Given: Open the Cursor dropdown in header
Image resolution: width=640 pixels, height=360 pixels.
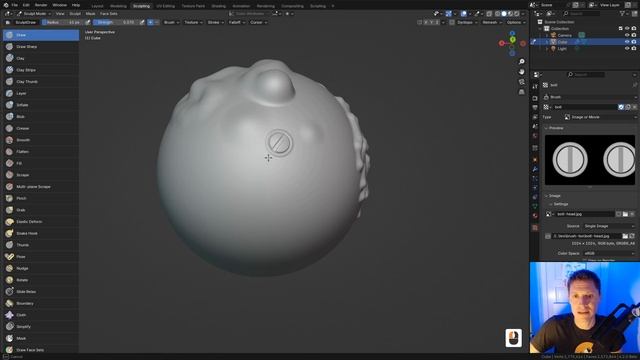Looking at the screenshot, I should [258, 22].
